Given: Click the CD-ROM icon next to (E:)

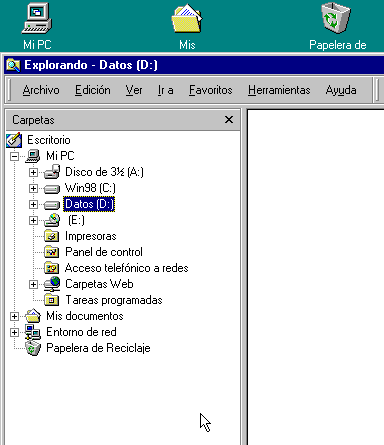Looking at the screenshot, I should click(52, 220).
